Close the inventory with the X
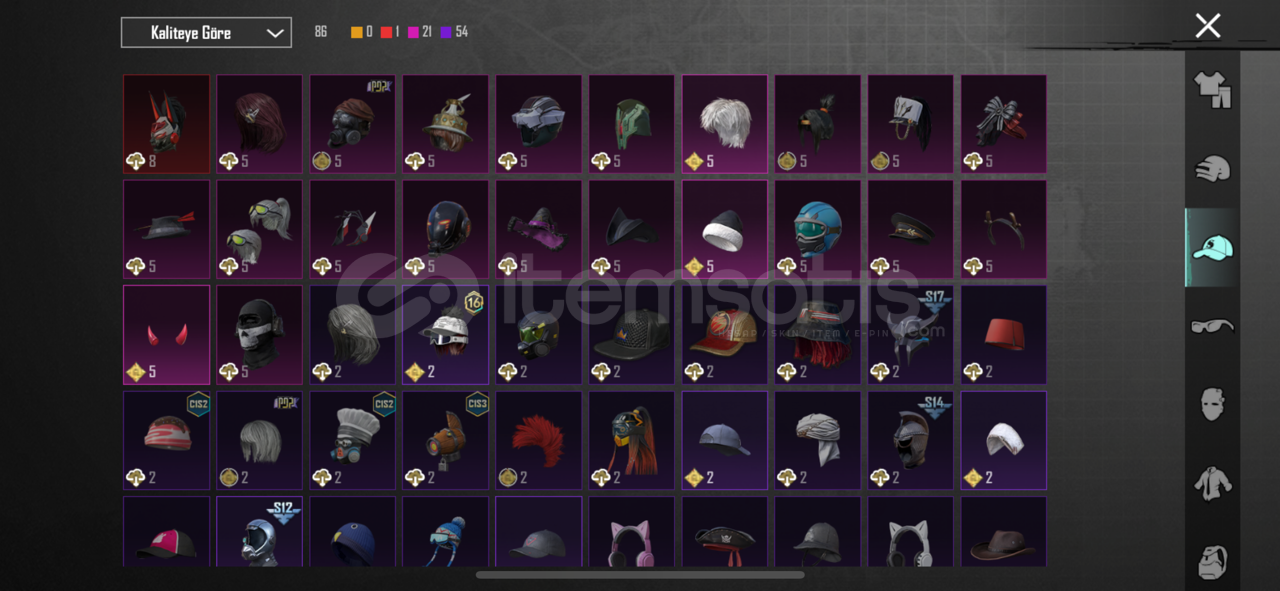Viewport: 1280px width, 591px height. (1208, 26)
